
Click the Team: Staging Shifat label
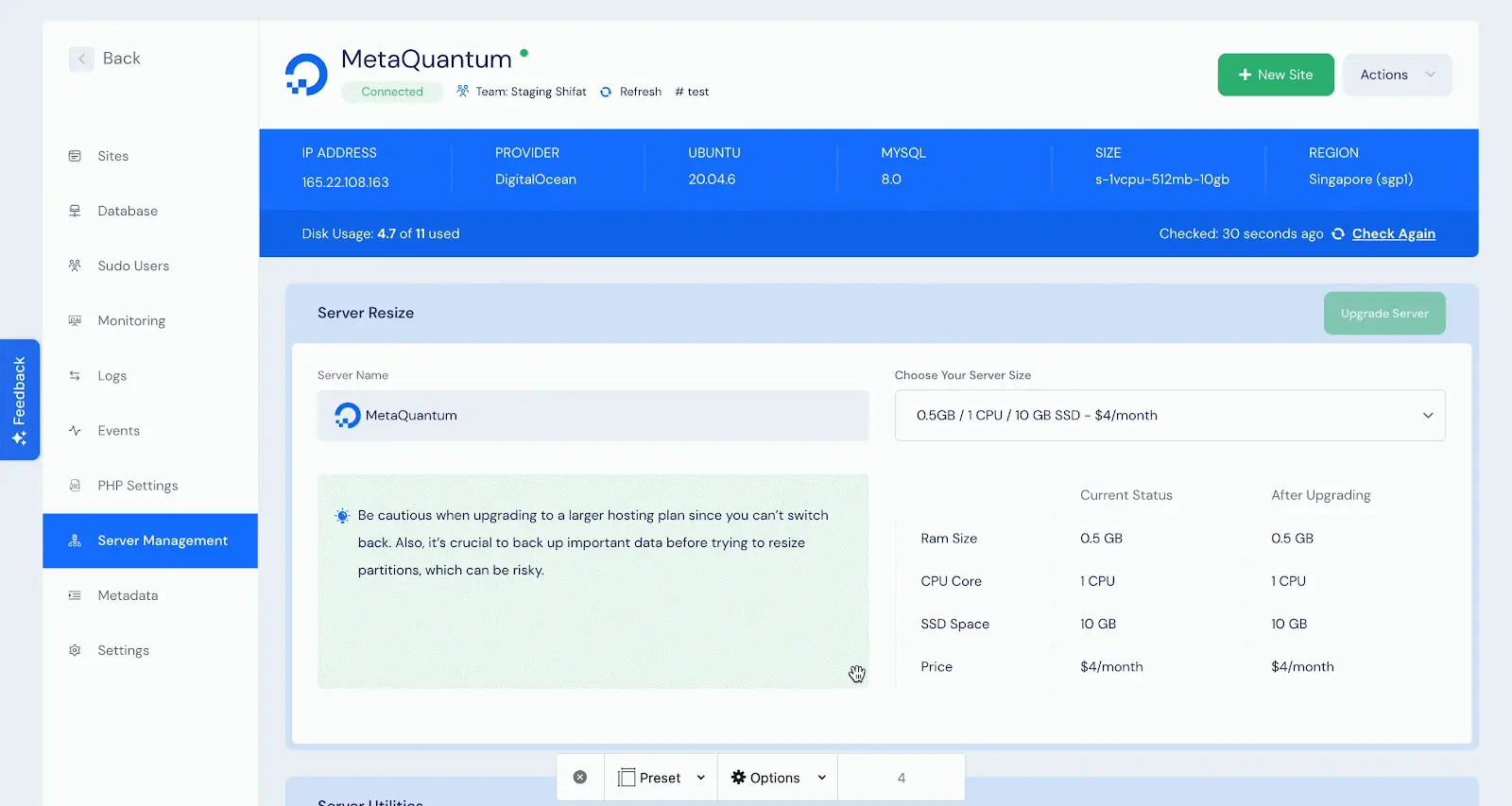pyautogui.click(x=531, y=92)
